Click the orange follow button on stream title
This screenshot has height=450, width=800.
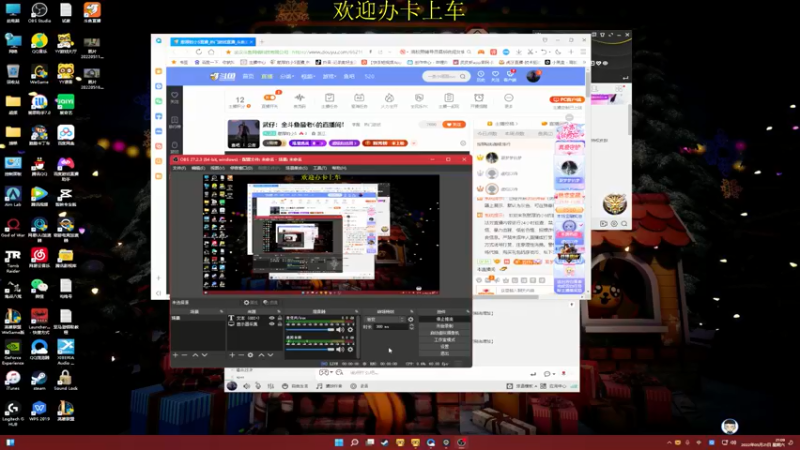pos(454,124)
